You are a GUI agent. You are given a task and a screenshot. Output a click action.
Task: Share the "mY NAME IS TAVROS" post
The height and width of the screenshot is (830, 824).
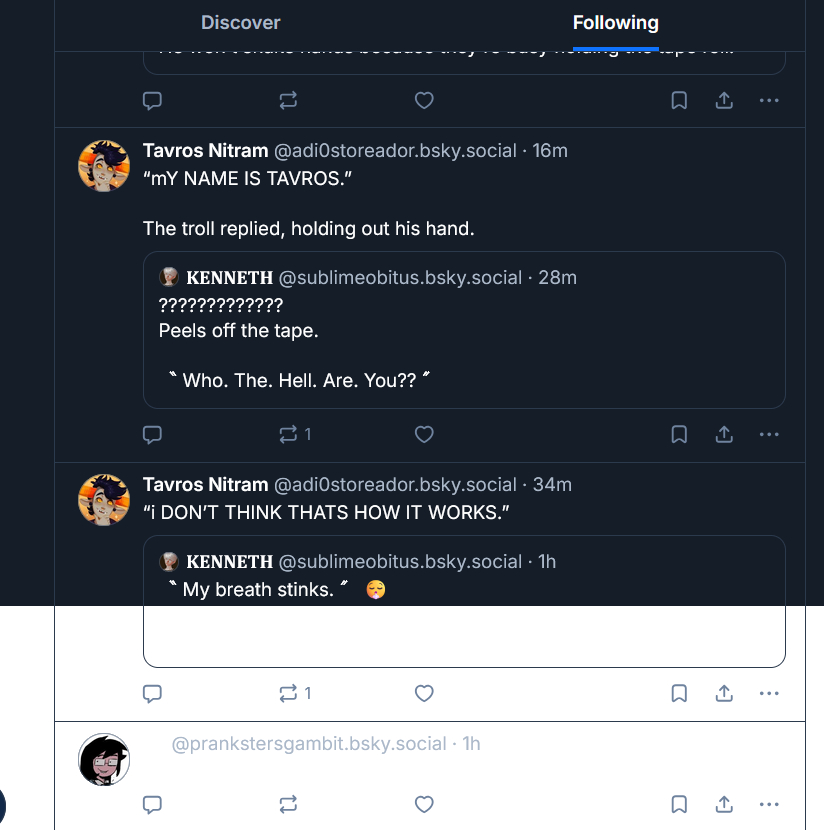pyautogui.click(x=724, y=434)
